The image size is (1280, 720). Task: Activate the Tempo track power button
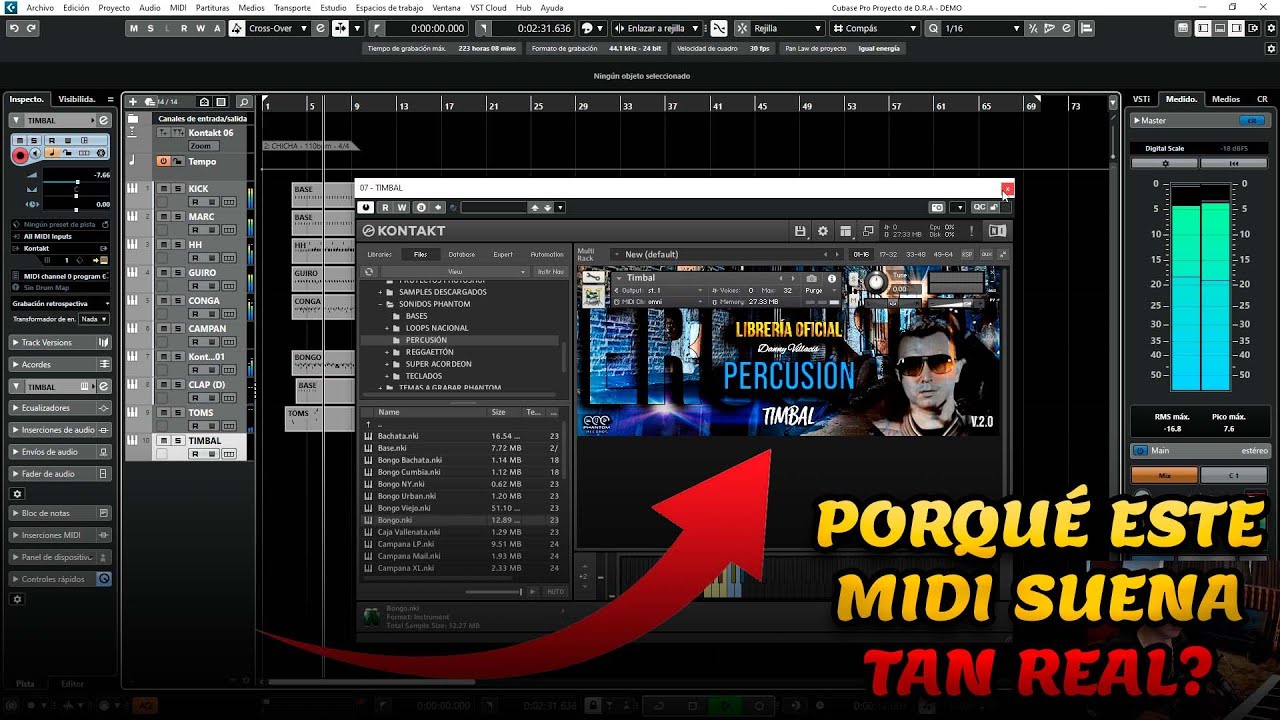click(x=163, y=161)
